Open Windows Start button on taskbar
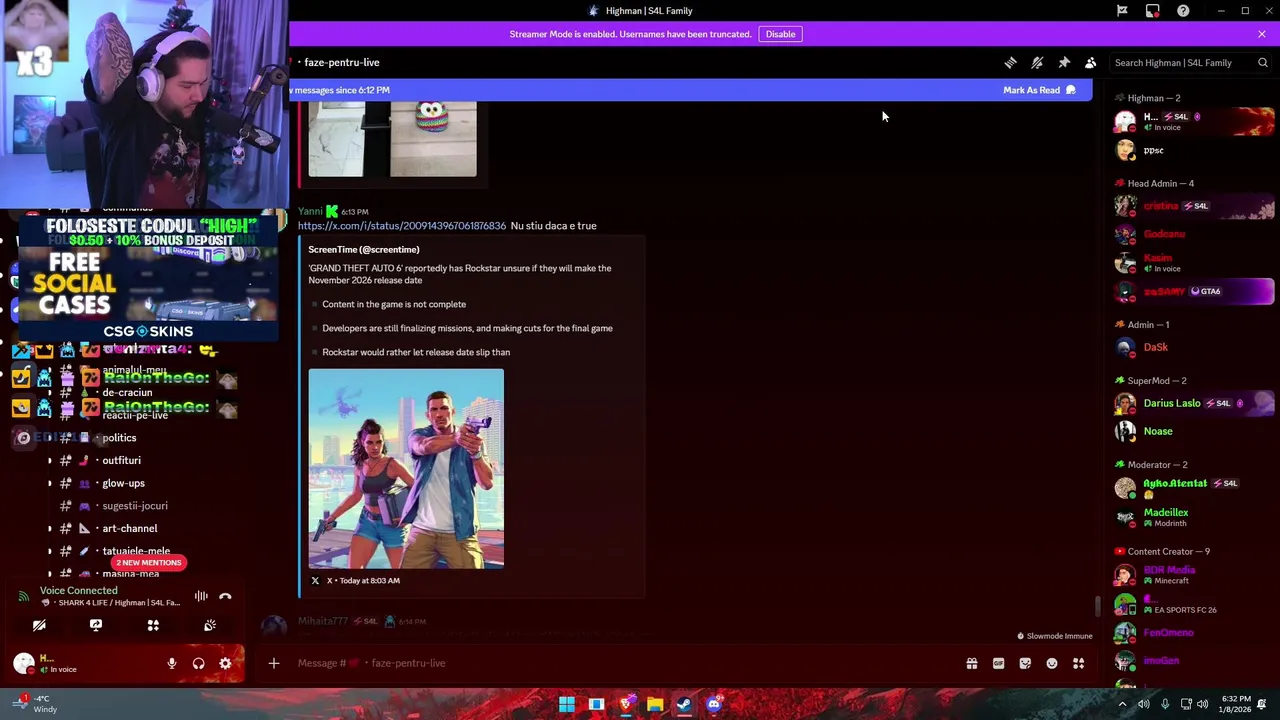Screen dimensions: 1280x720 click(567, 704)
